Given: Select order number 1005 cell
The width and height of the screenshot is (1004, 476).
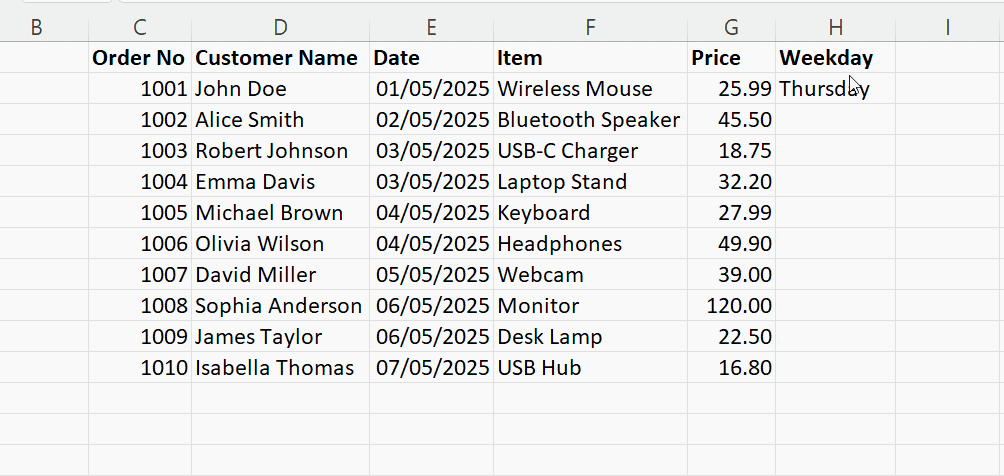Looking at the screenshot, I should (x=140, y=213).
